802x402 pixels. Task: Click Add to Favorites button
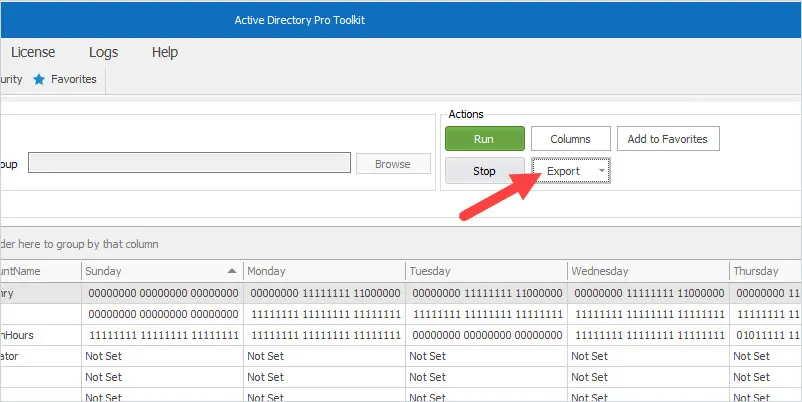tap(667, 139)
